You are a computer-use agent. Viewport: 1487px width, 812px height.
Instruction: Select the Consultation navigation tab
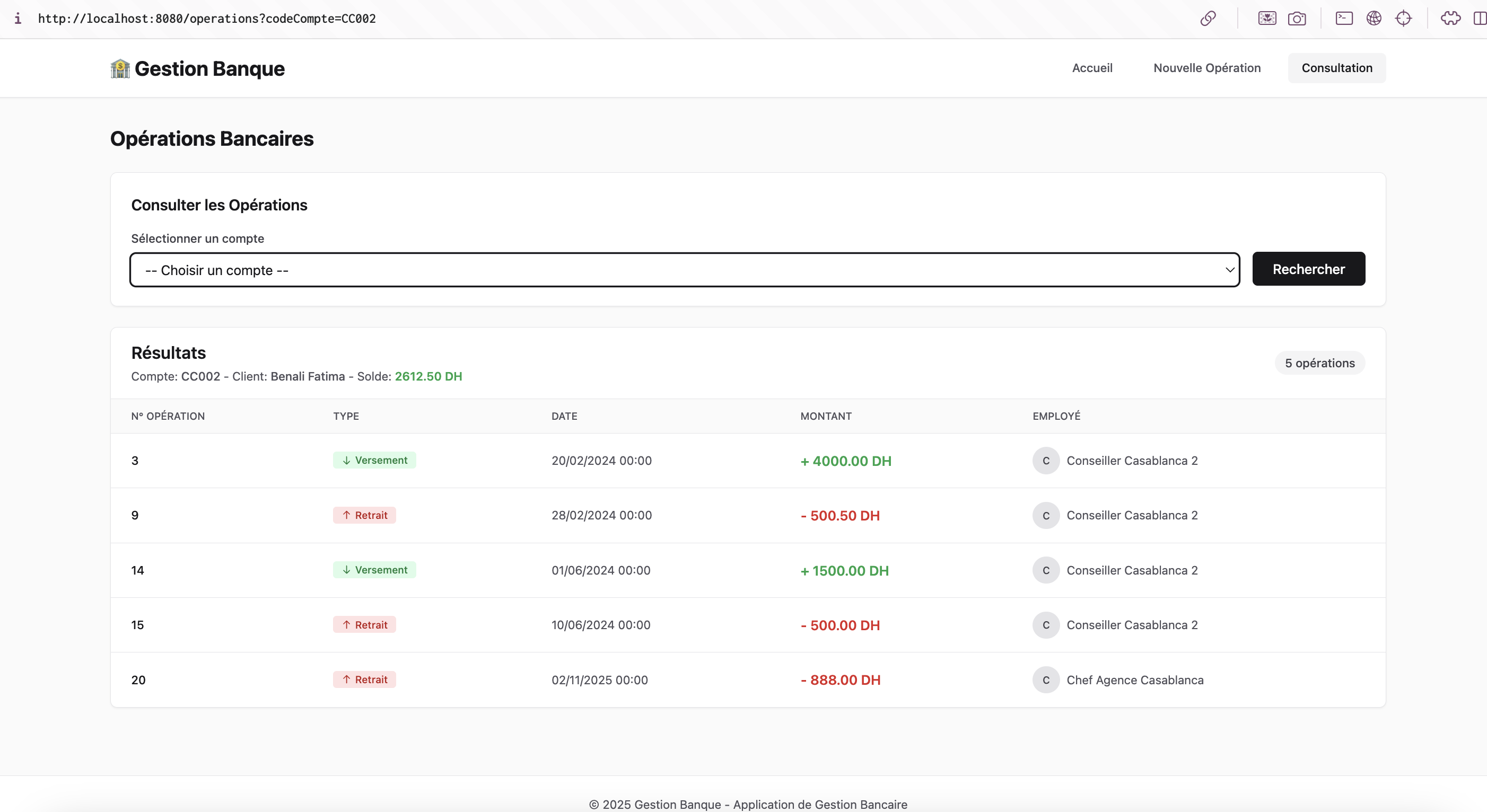point(1336,68)
